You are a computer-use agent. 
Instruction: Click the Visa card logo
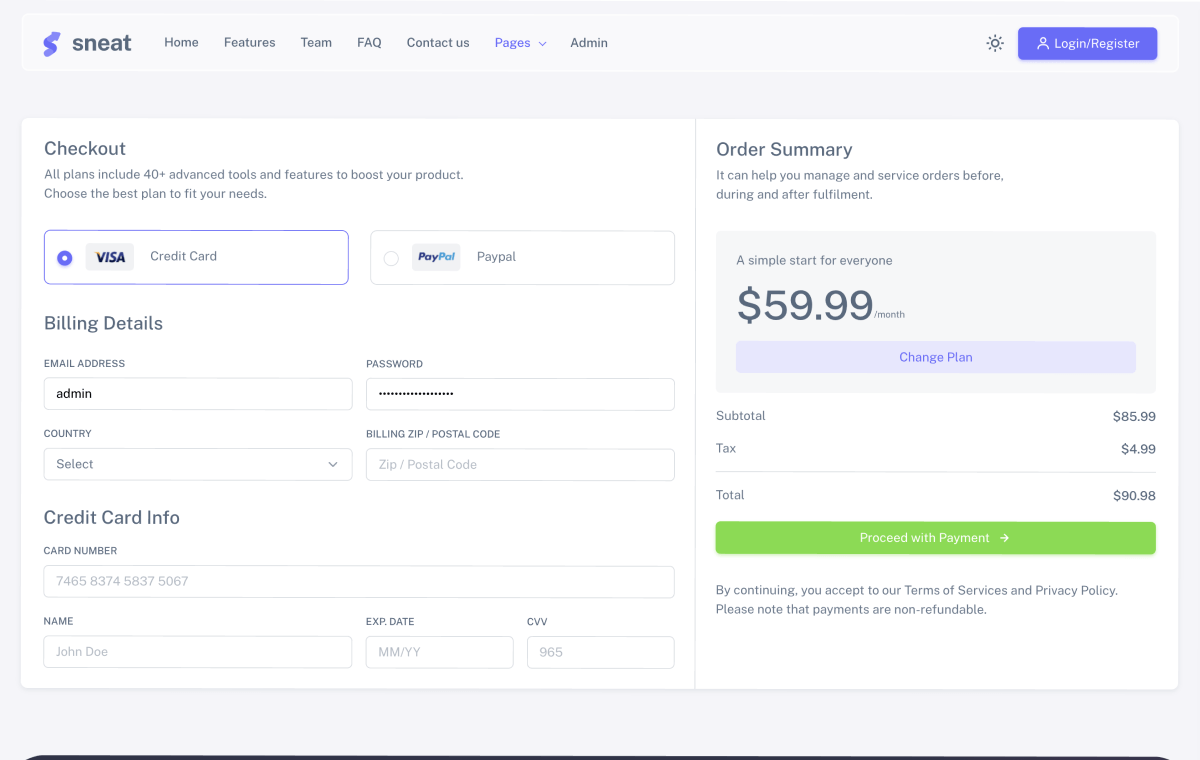pyautogui.click(x=109, y=256)
